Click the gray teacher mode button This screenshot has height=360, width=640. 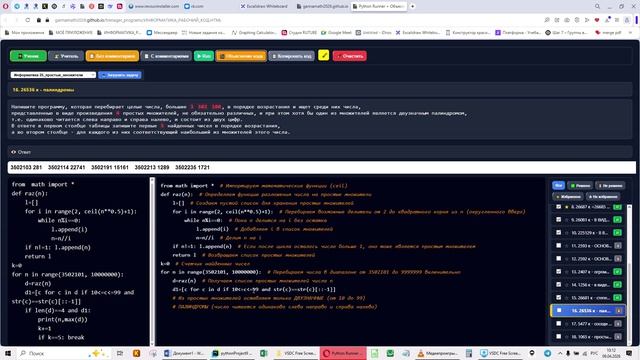(66, 56)
